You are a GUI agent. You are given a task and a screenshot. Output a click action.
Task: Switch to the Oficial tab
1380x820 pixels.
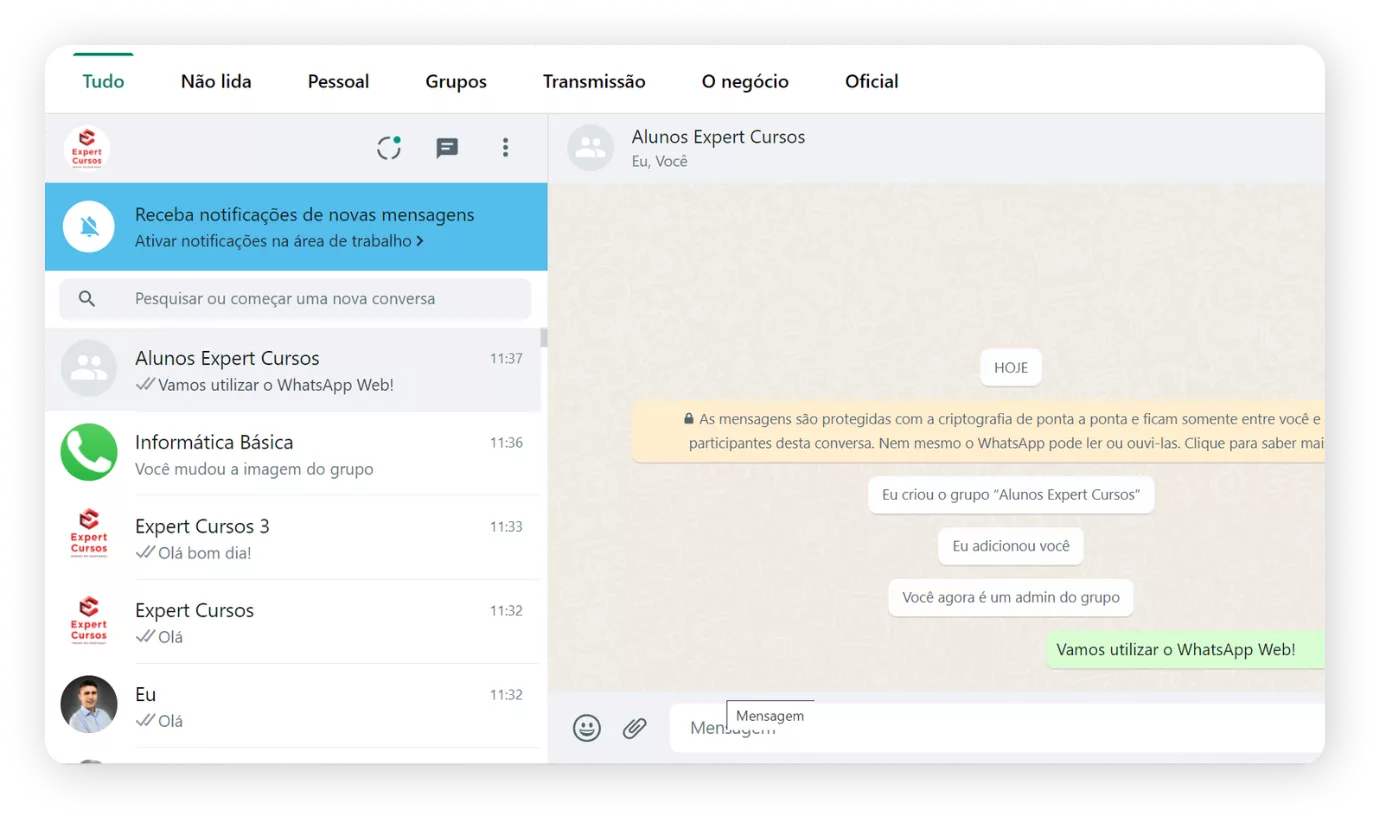click(872, 82)
